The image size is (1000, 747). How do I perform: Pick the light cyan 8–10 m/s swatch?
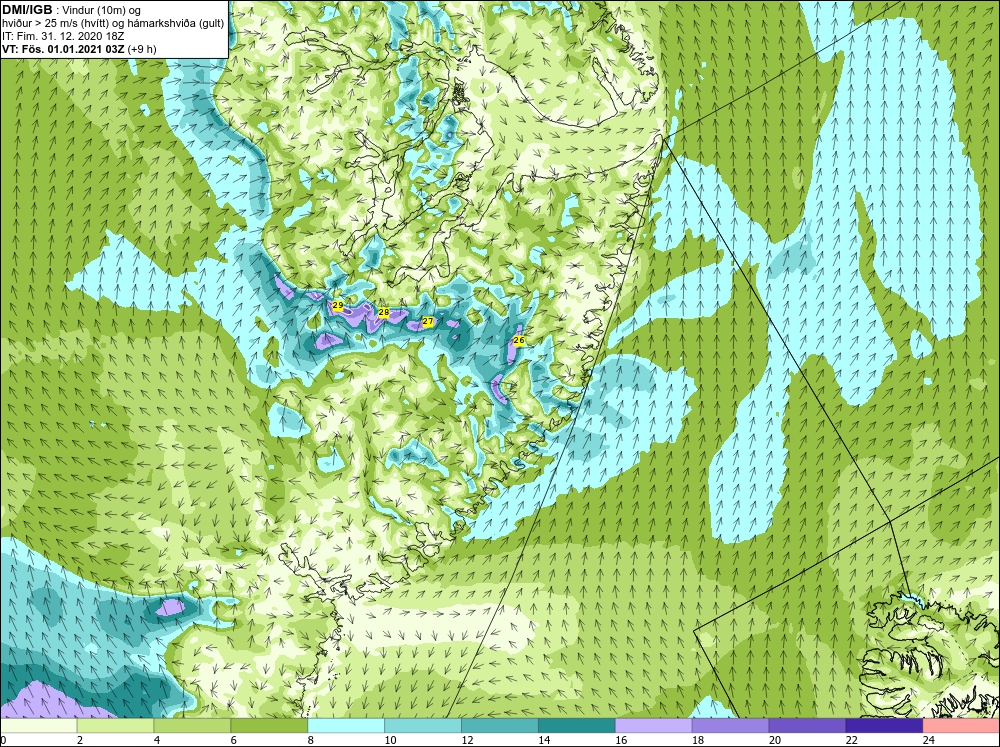[x=346, y=726]
